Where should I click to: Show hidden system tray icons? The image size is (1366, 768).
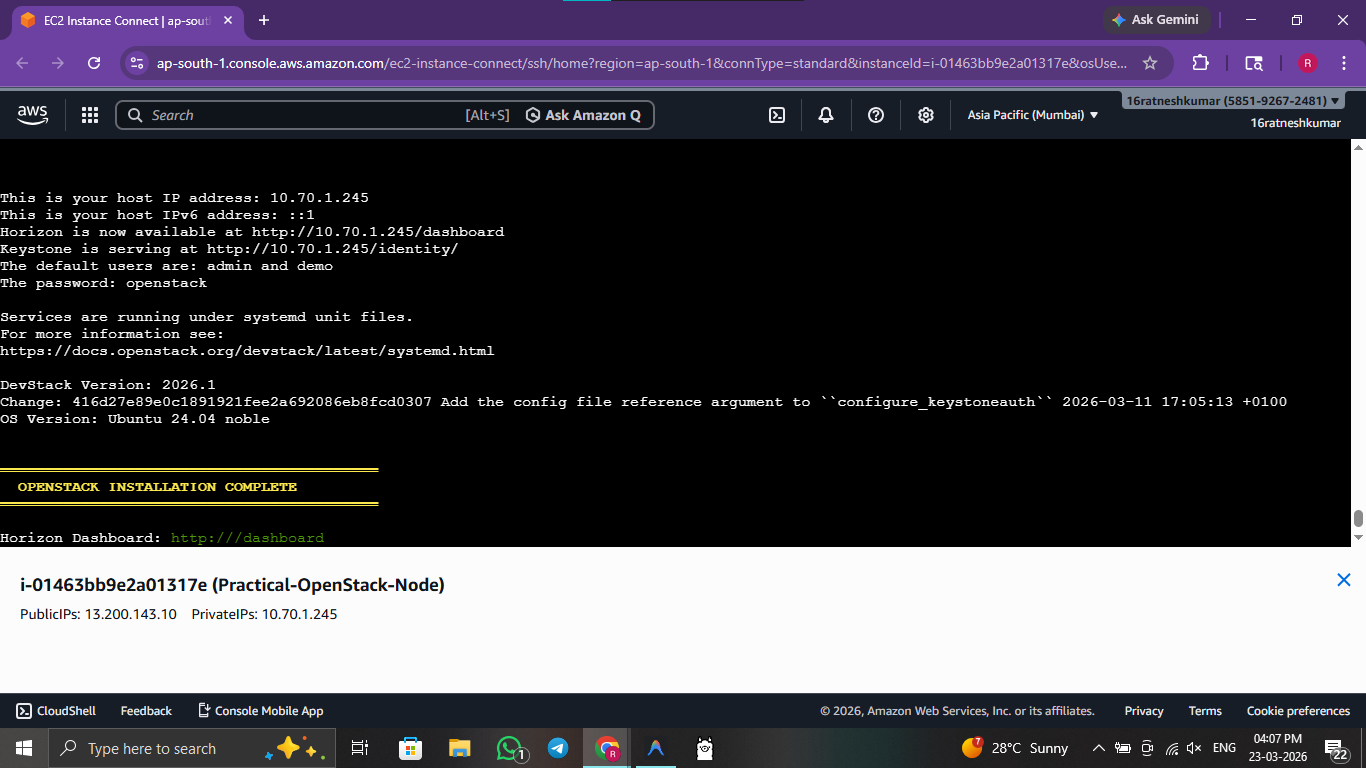[1099, 748]
